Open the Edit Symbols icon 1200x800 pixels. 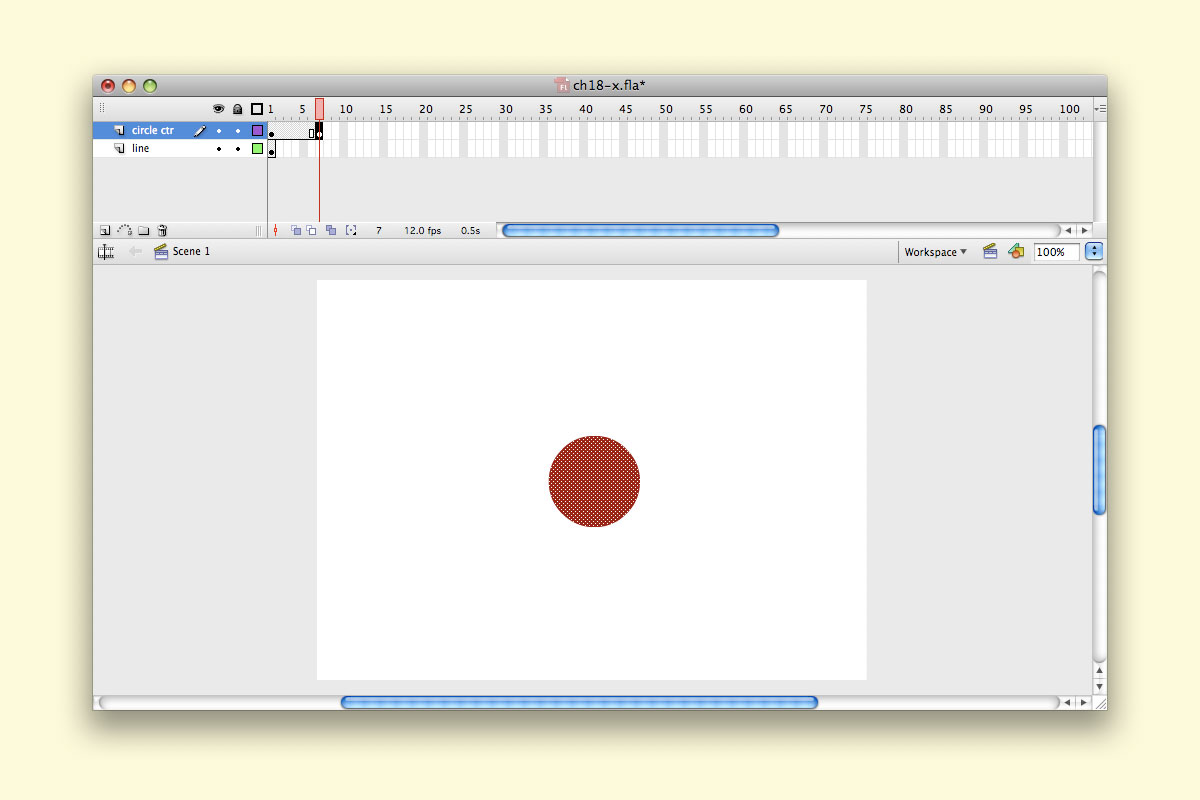[x=1016, y=252]
